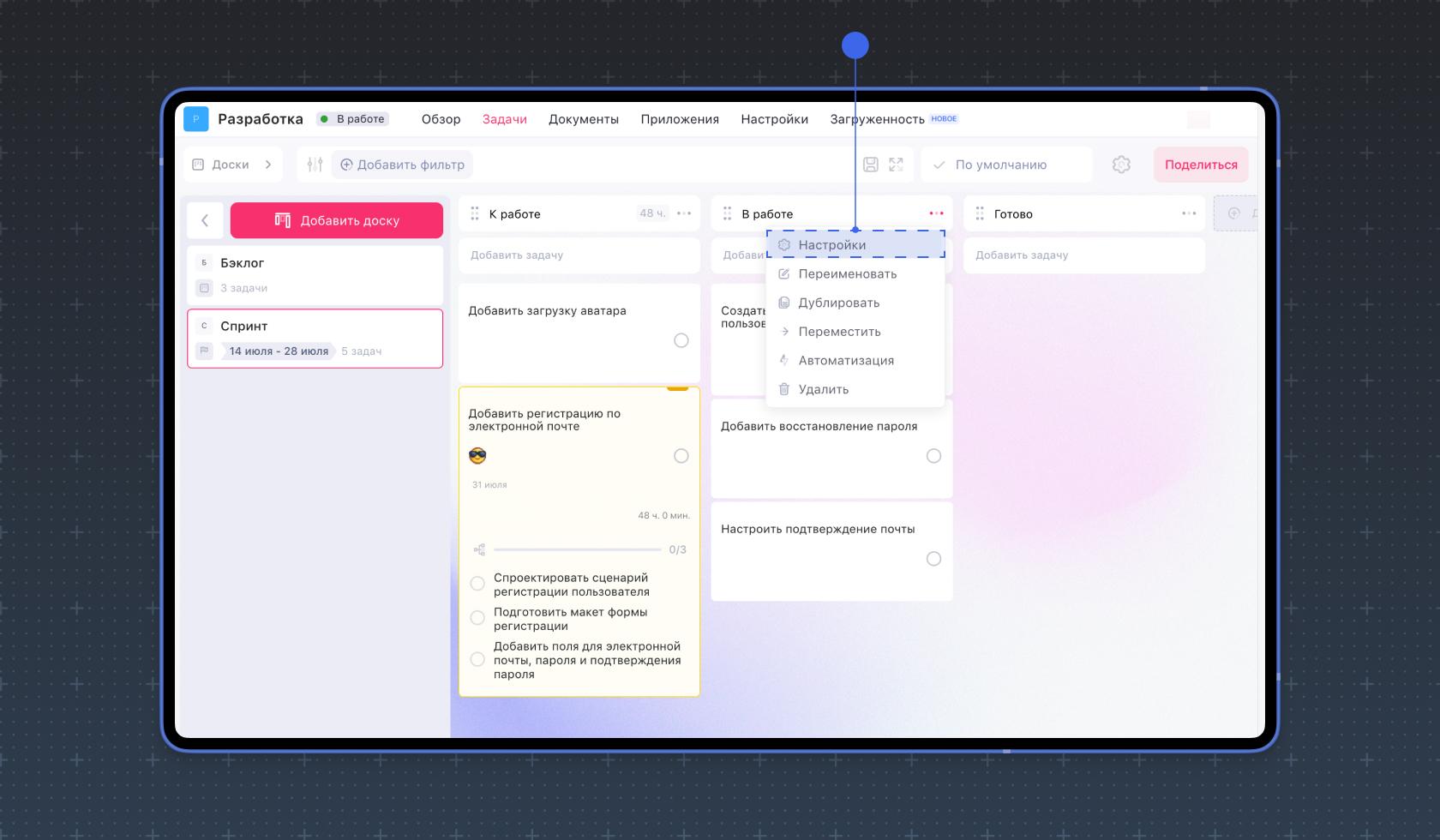
Task: Select Переместить in context menu
Action: pyautogui.click(x=855, y=332)
